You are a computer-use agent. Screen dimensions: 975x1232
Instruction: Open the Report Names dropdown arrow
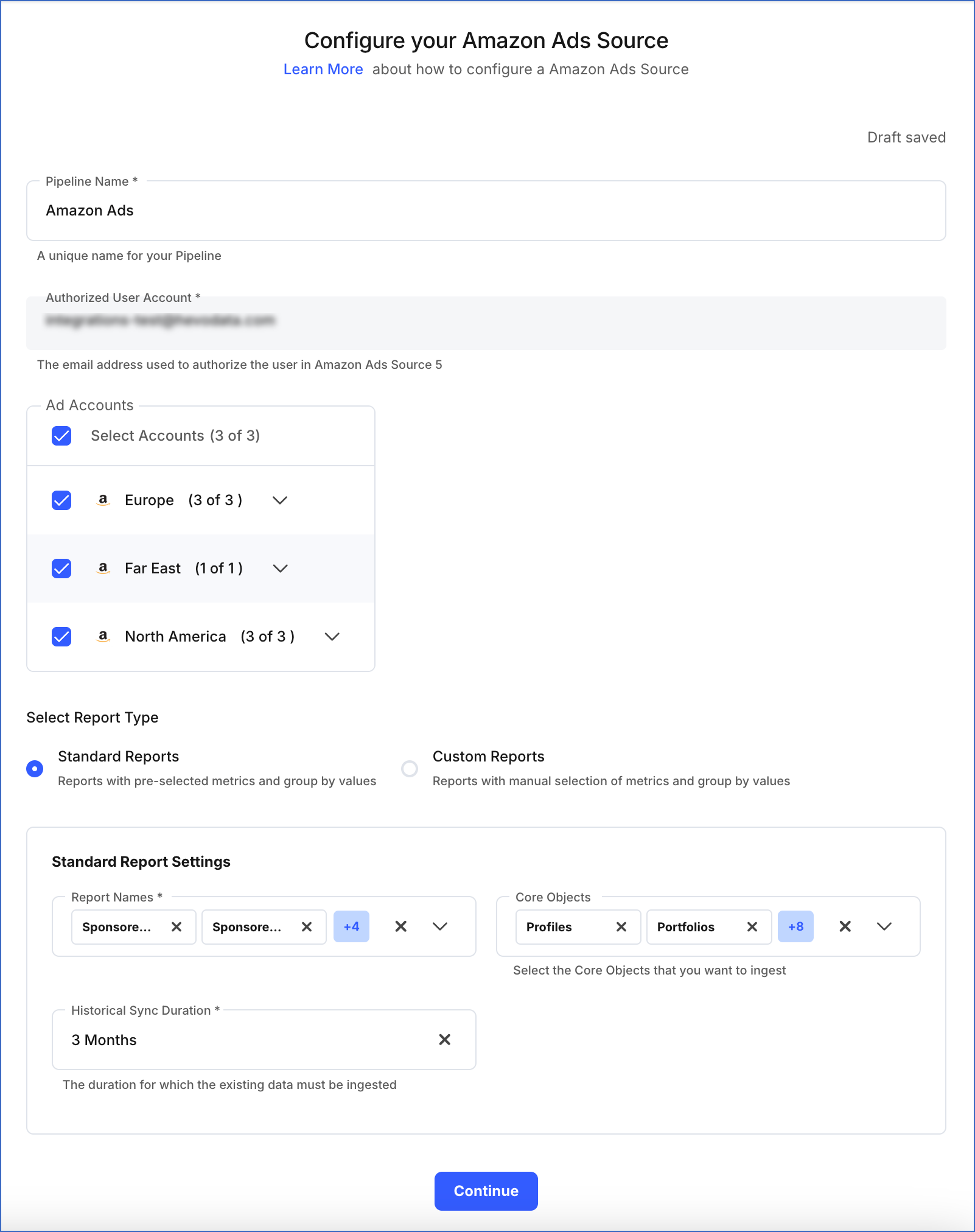[440, 926]
